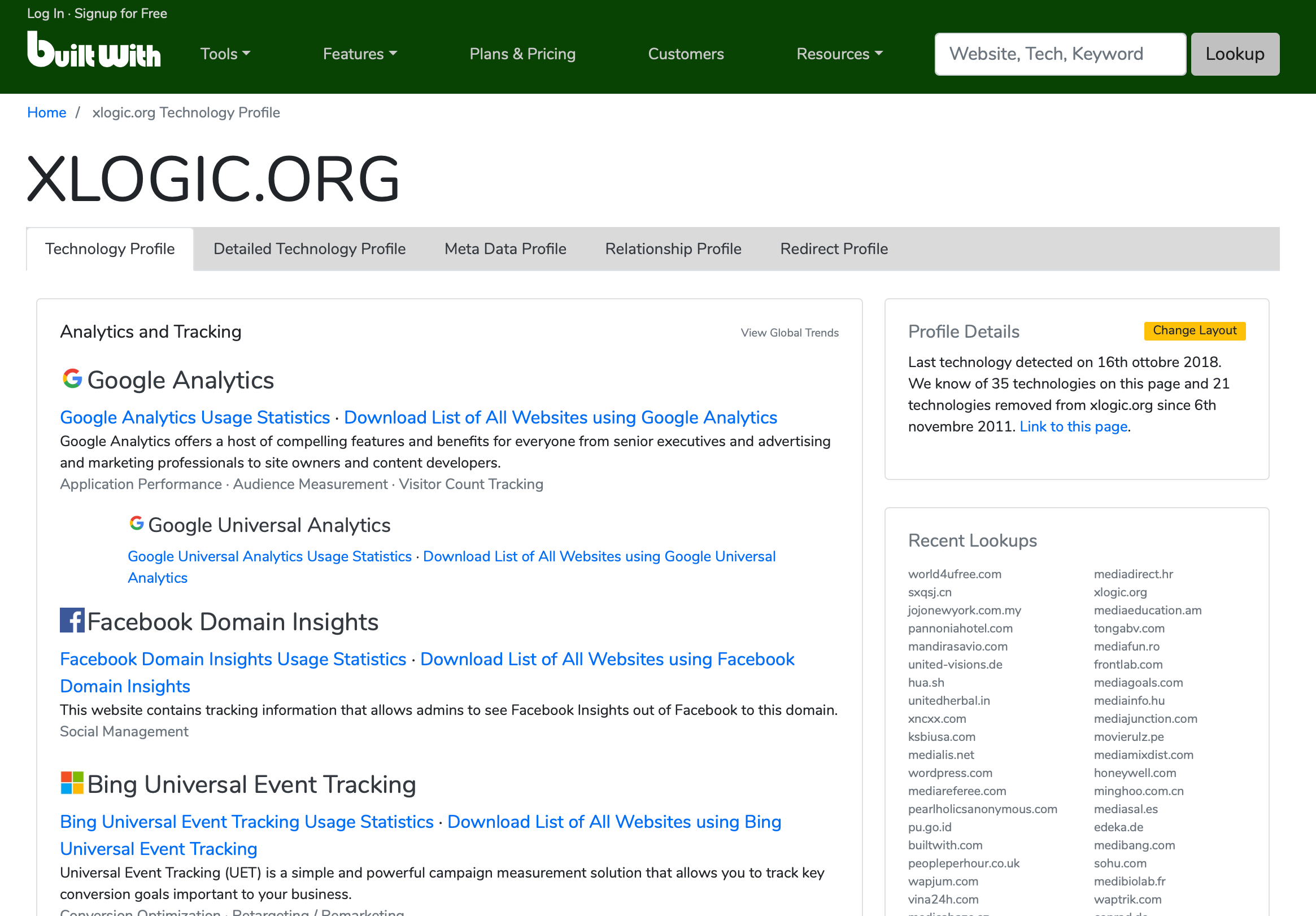Open recent lookup unitedherbal.in
The width and height of the screenshot is (1316, 916).
point(949,700)
